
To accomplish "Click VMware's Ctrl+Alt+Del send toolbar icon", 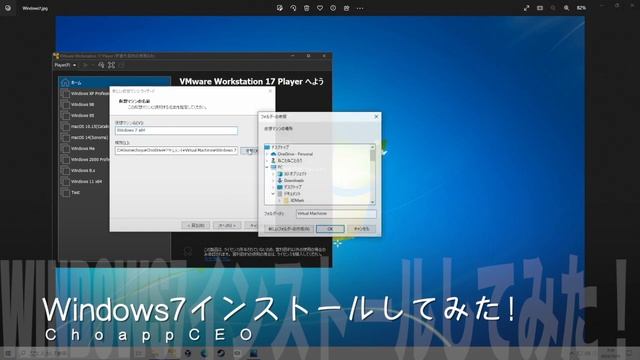I will (101, 65).
